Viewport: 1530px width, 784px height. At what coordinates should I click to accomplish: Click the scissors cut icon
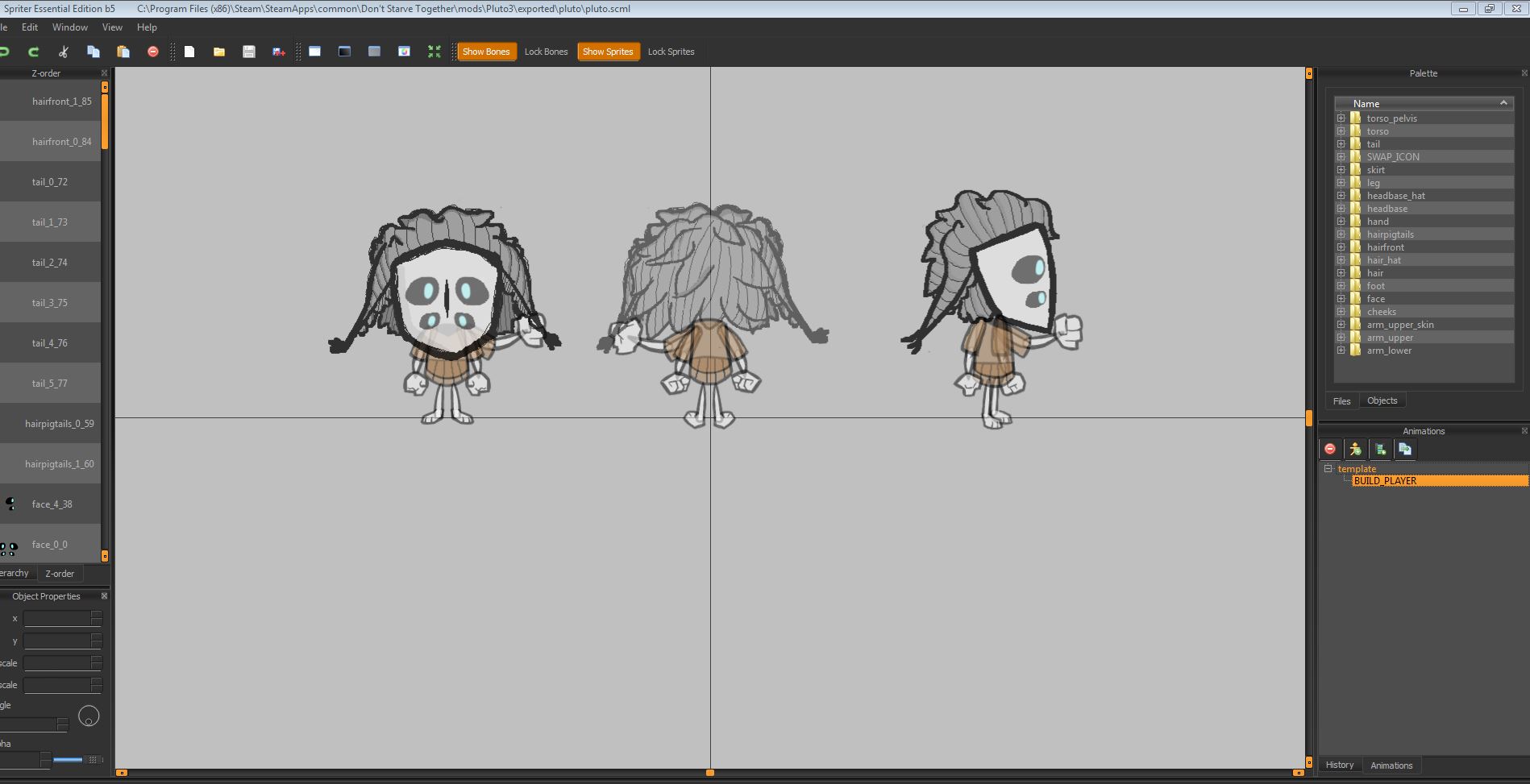[64, 52]
